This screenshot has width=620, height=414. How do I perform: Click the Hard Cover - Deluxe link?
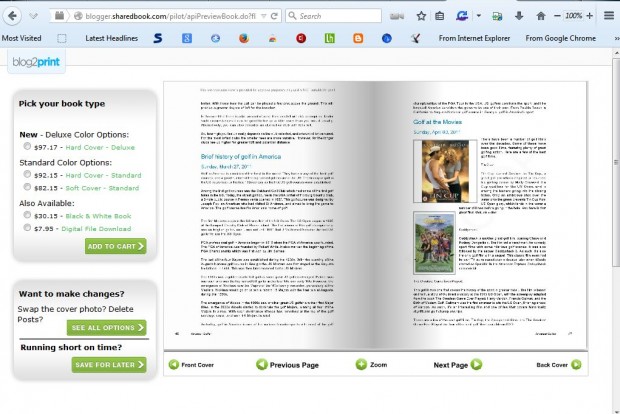point(100,147)
